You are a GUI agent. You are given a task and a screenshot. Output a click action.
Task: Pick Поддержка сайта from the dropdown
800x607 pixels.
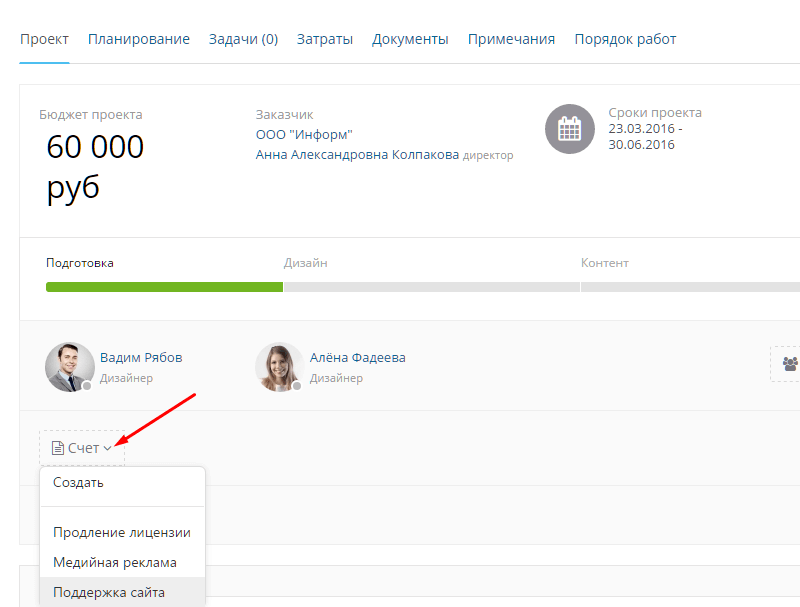click(108, 592)
